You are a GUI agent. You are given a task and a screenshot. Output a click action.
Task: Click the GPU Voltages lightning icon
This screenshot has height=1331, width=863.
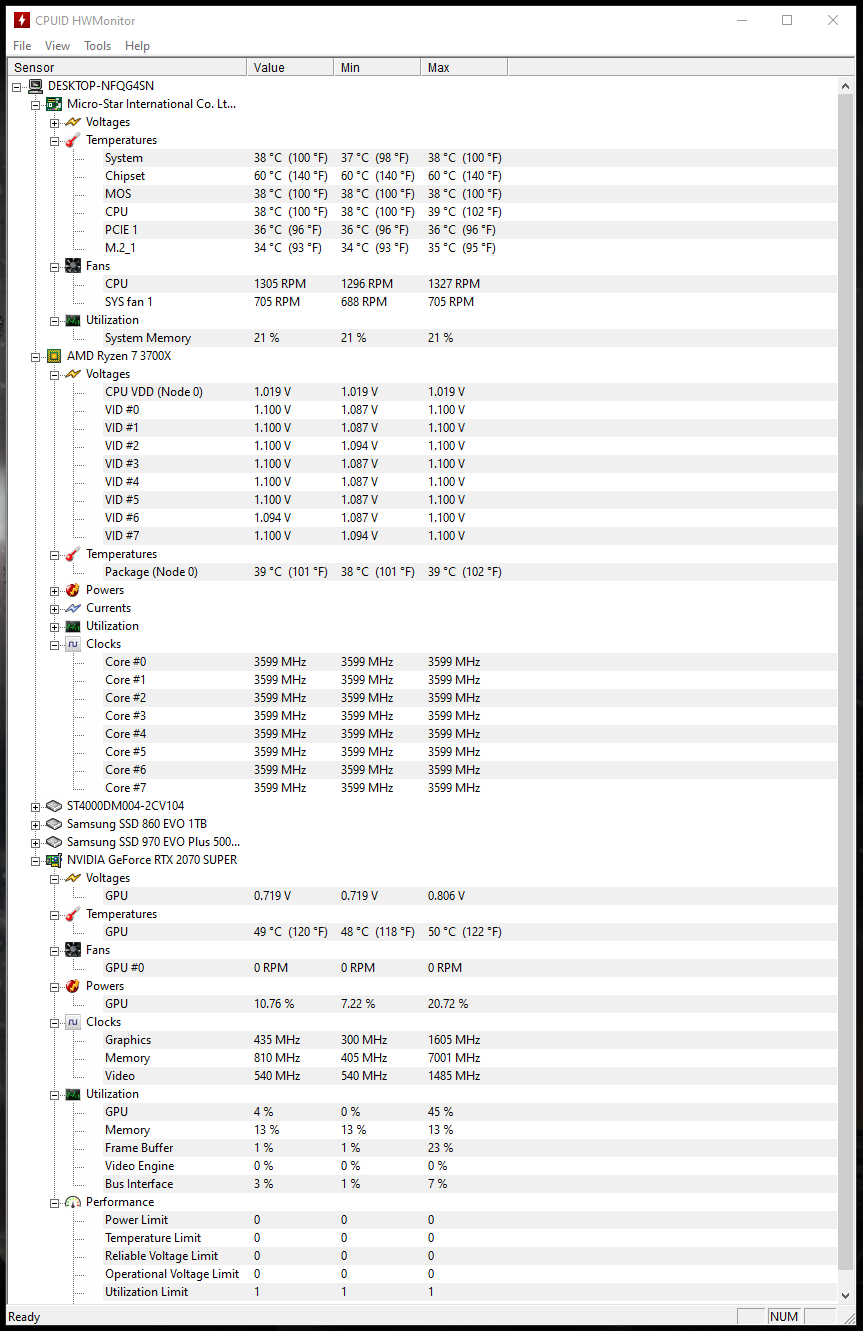tap(73, 878)
